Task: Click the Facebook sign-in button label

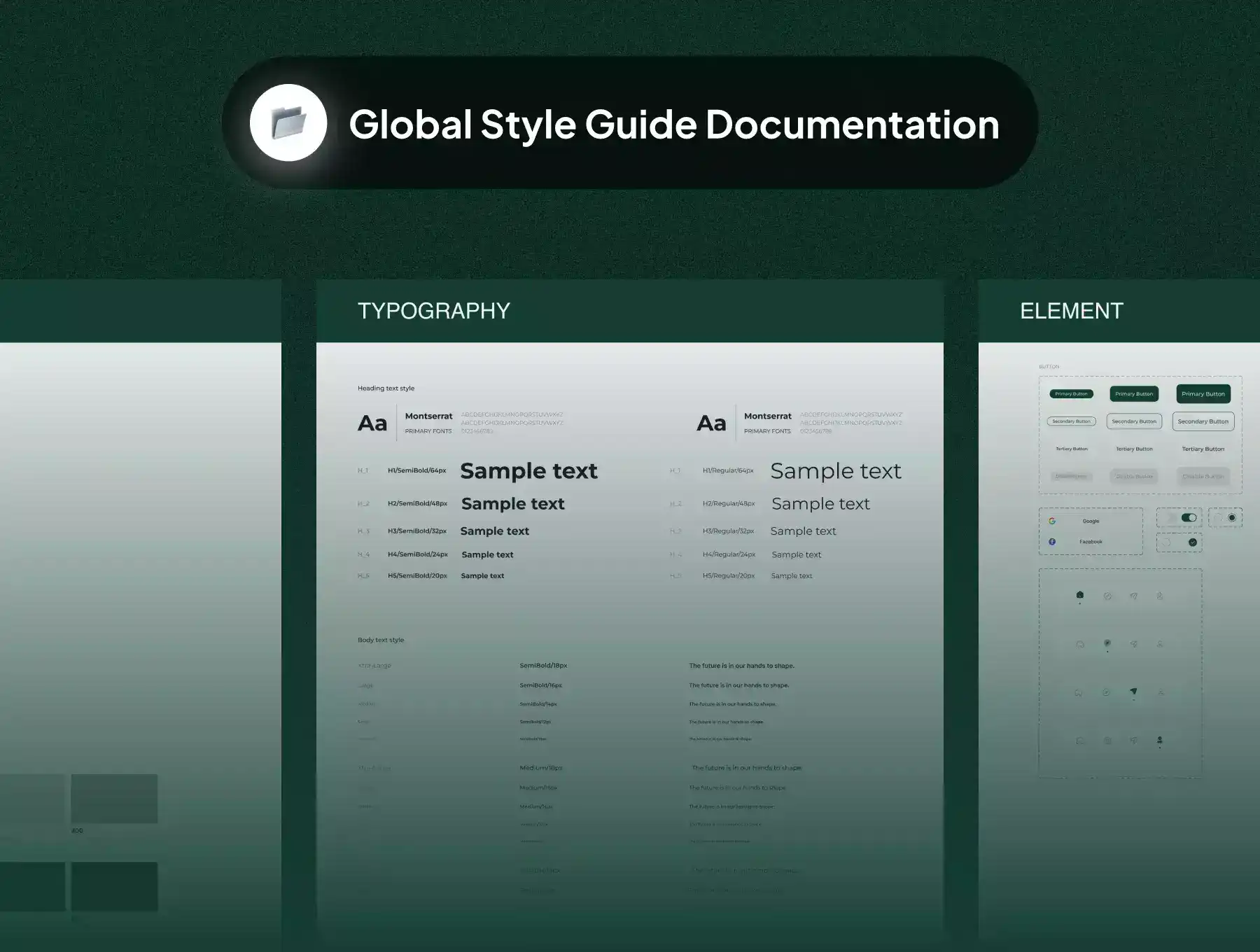Action: (1091, 542)
